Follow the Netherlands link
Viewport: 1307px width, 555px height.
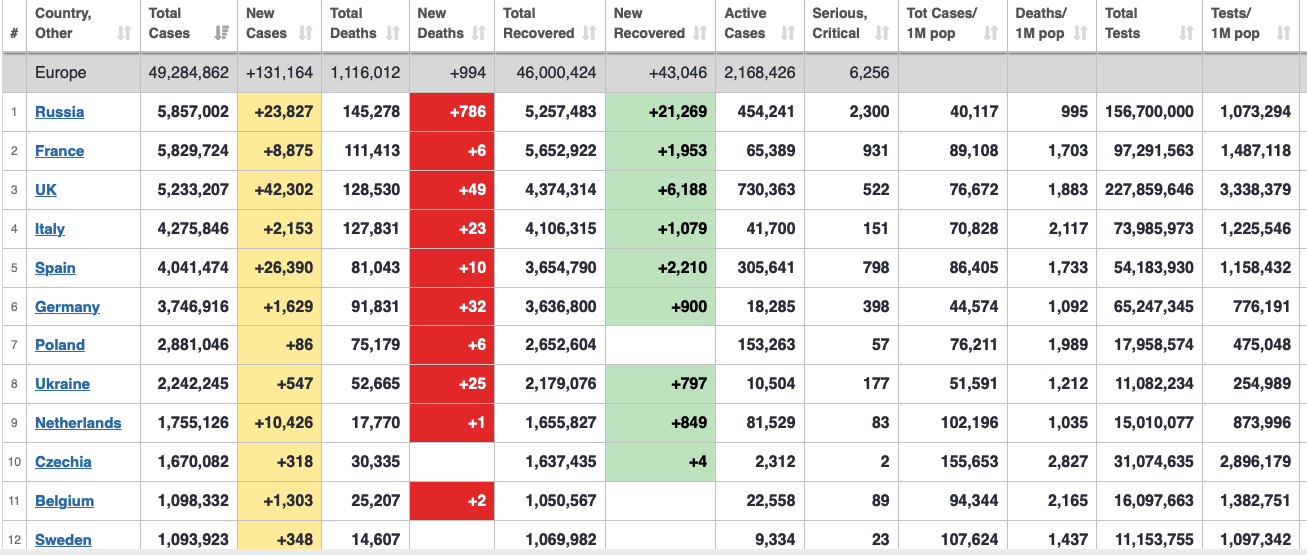click(x=78, y=423)
